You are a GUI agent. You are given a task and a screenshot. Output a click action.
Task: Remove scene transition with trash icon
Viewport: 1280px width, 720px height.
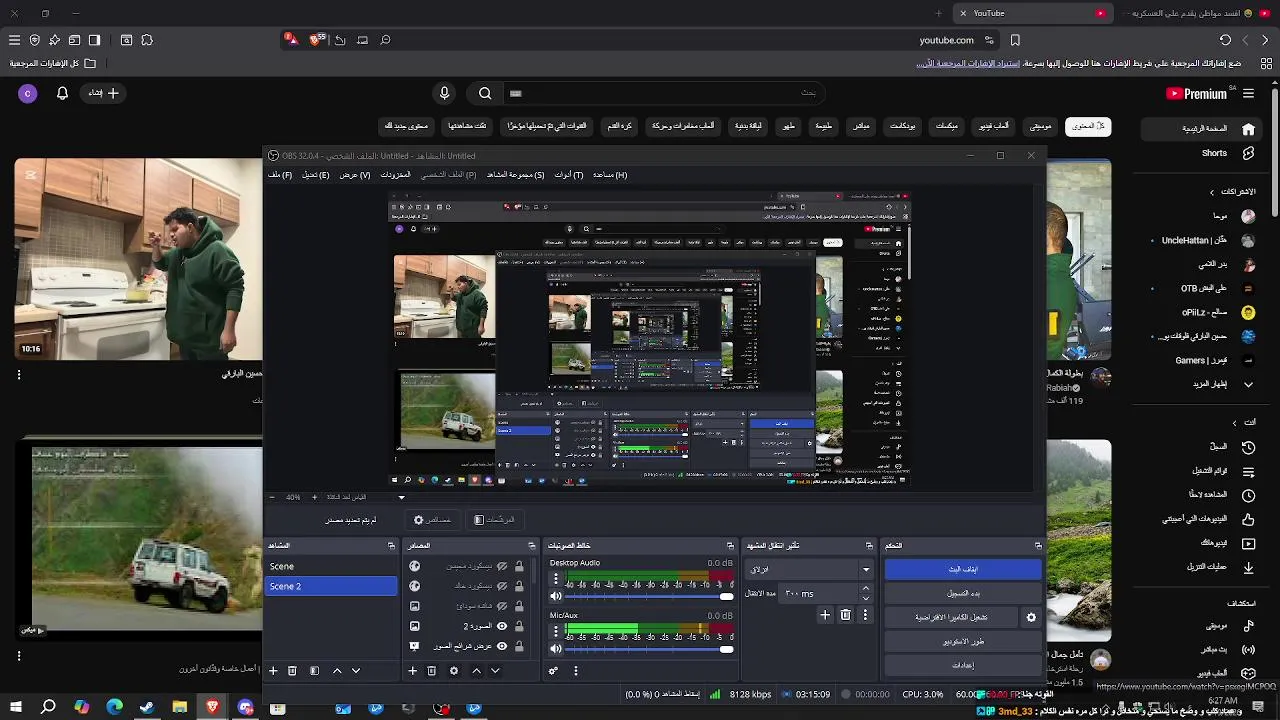tap(845, 615)
